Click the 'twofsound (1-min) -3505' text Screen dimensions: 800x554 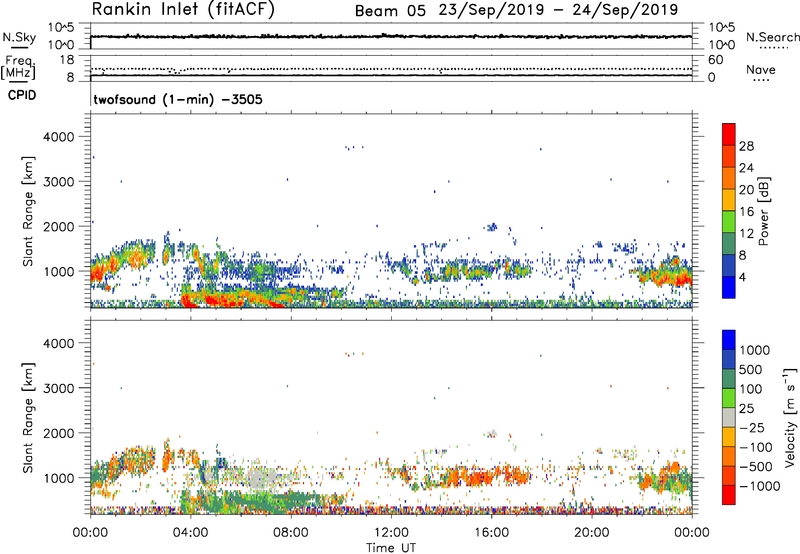[x=178, y=99]
